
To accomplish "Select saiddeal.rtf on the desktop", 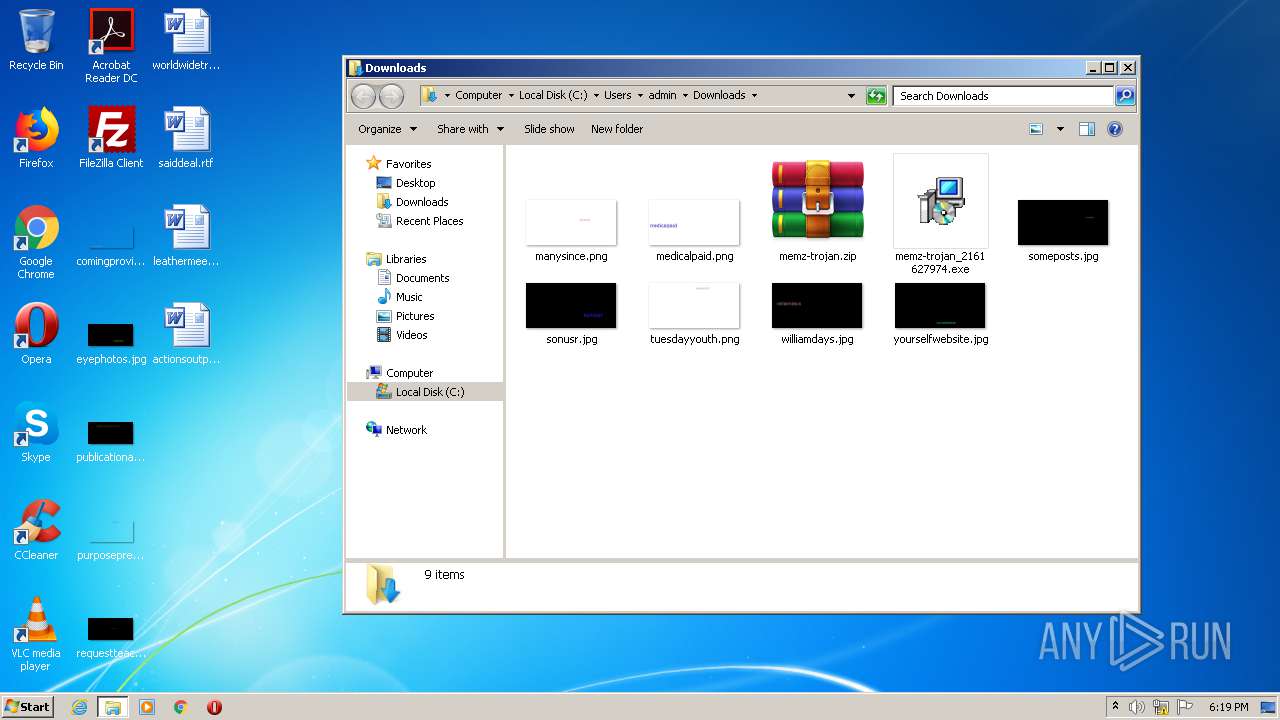I will (x=186, y=138).
